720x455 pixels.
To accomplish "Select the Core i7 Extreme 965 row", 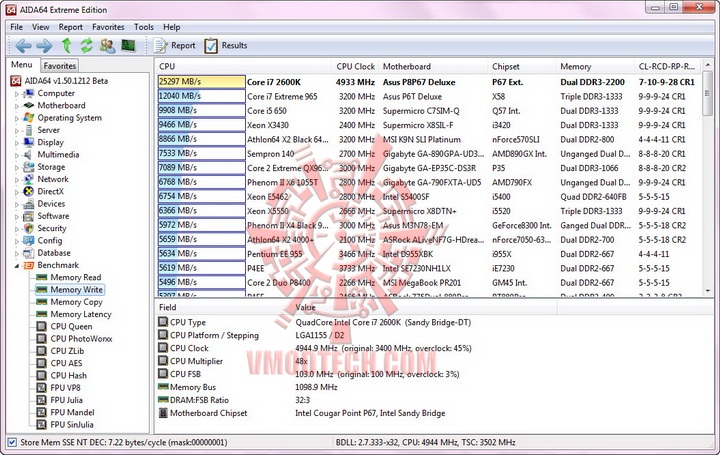I will (x=429, y=96).
